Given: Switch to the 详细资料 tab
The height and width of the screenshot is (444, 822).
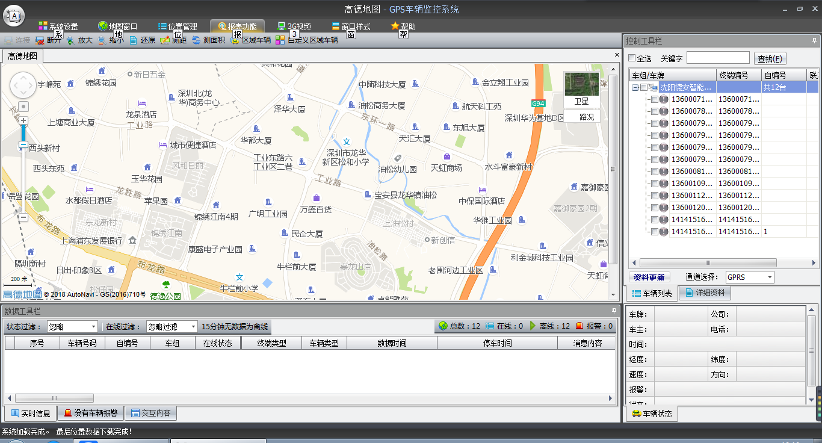Looking at the screenshot, I should (706, 293).
